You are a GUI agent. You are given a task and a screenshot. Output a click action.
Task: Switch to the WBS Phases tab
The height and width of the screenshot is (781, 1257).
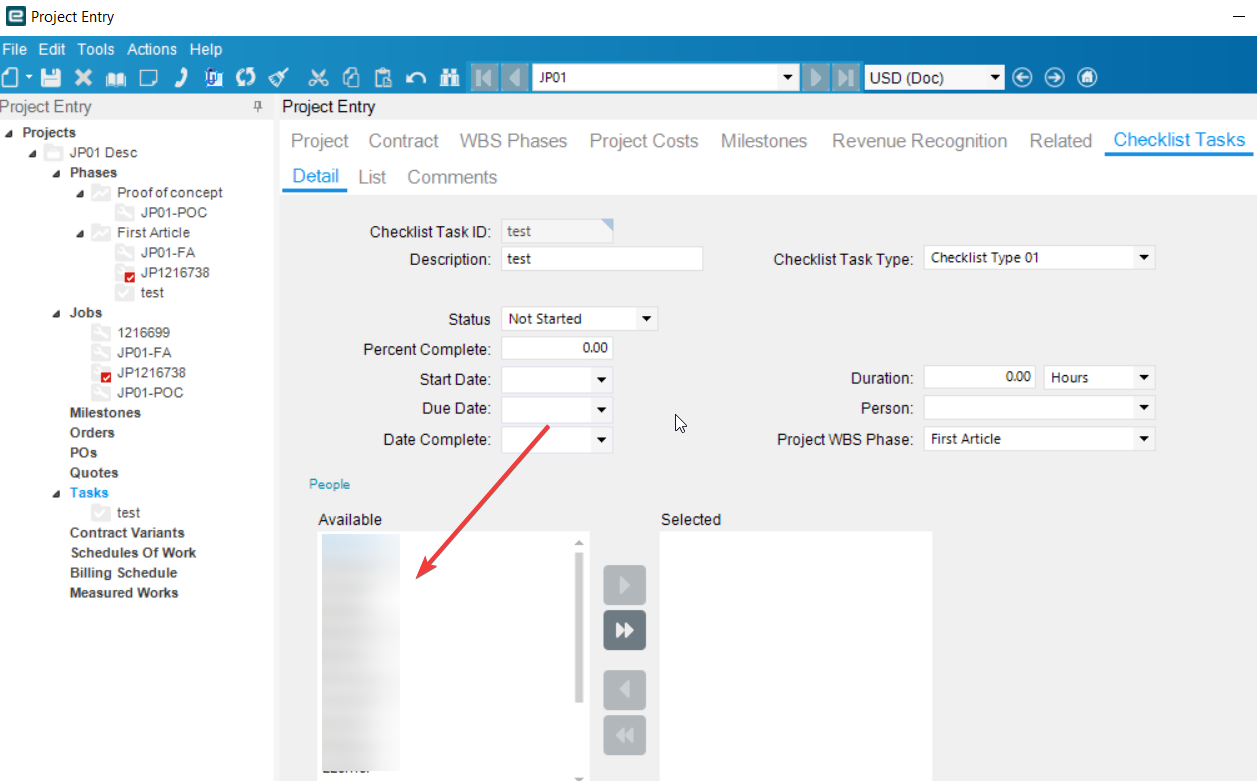tap(513, 141)
